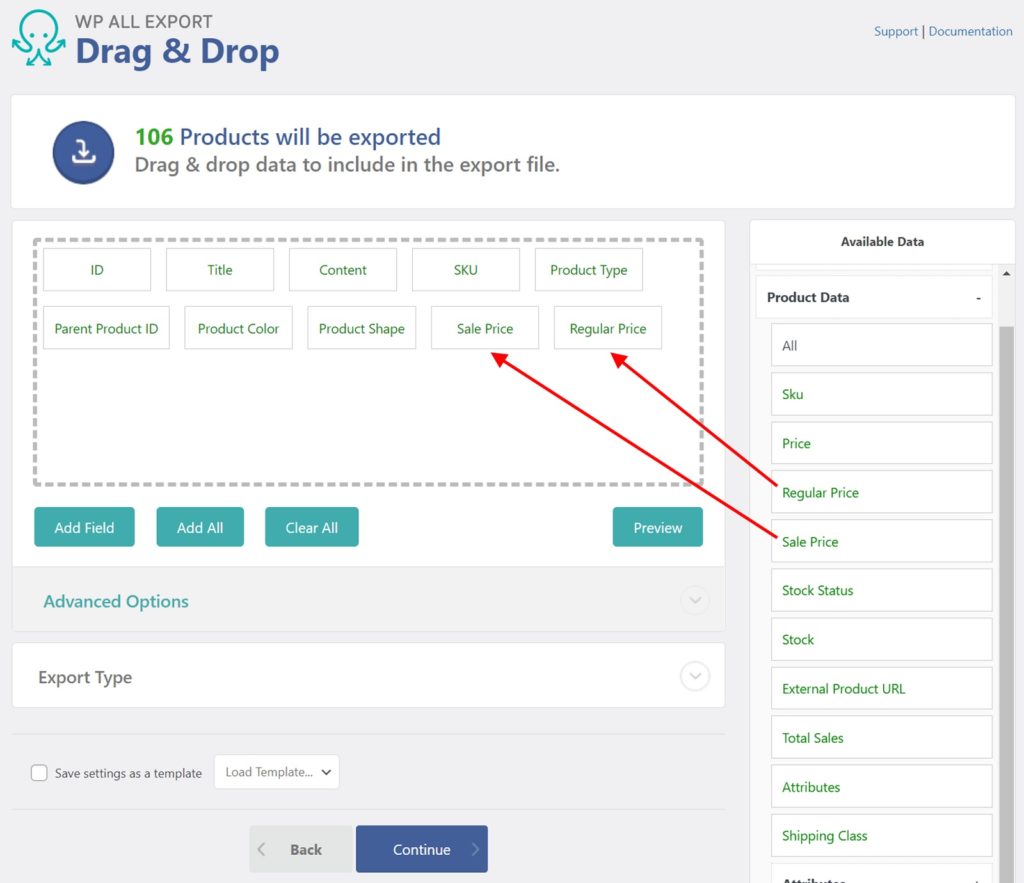Expand the Export Type section
This screenshot has height=883, width=1024.
click(695, 676)
